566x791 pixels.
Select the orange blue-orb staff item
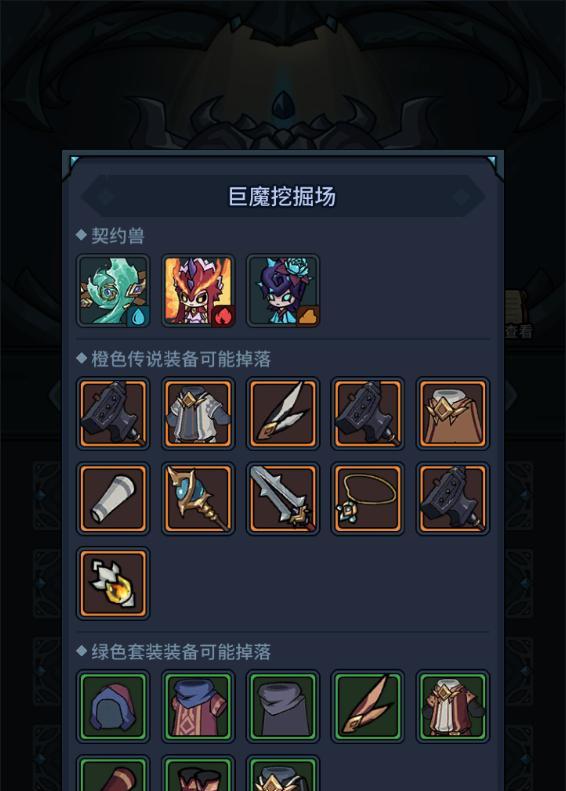click(x=198, y=498)
